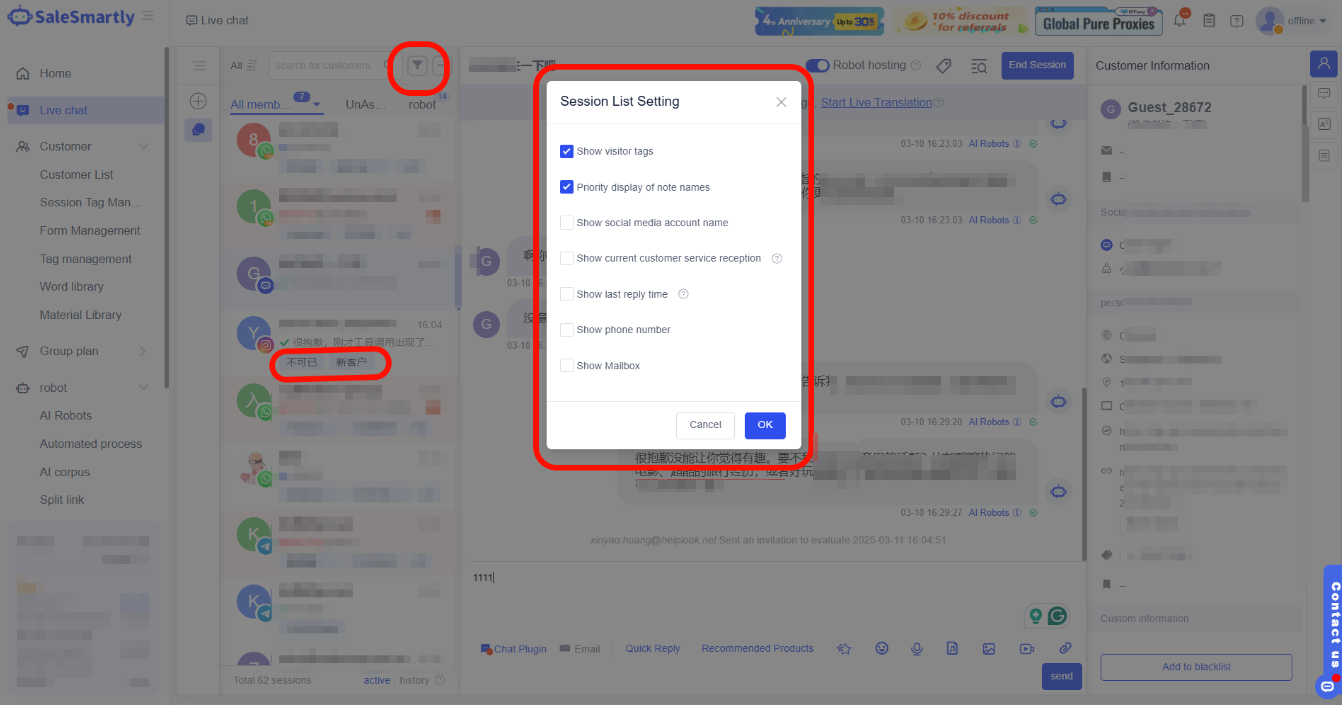Click the send video icon
Viewport: 1342px width, 705px height.
click(x=1026, y=648)
